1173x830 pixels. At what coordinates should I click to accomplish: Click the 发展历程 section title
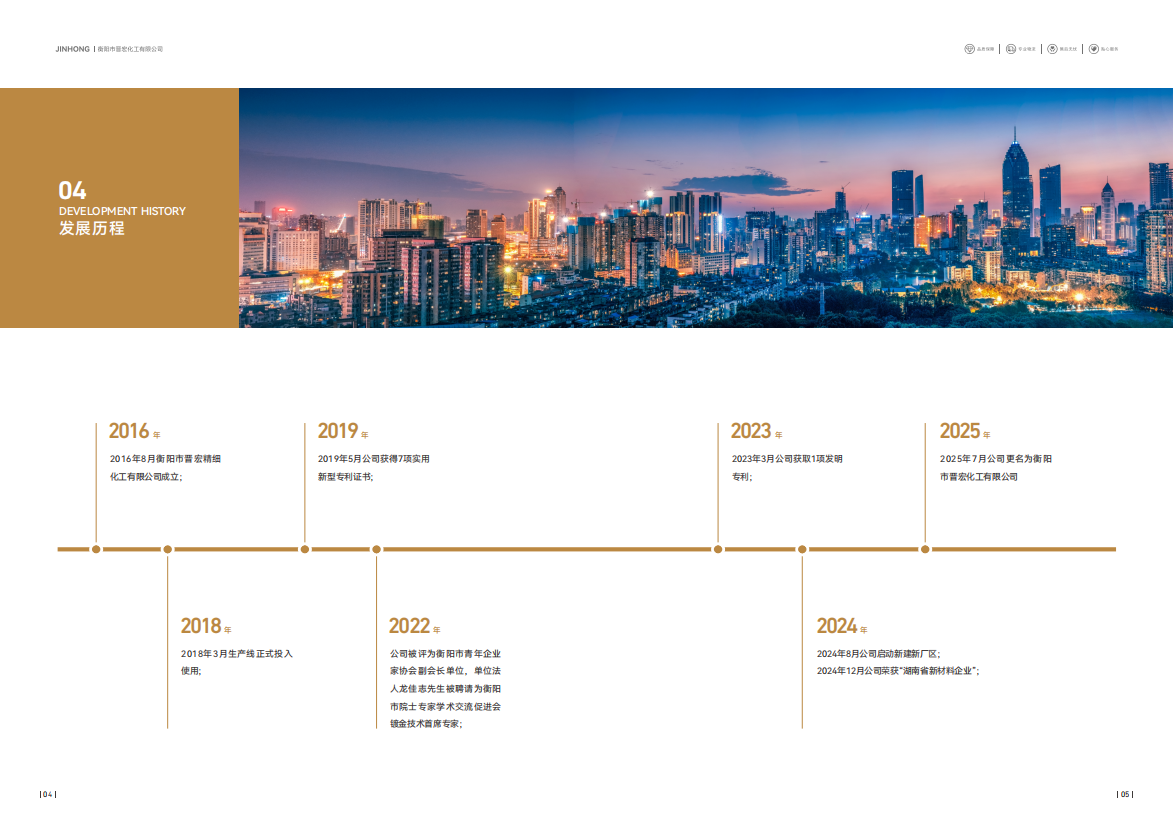(x=92, y=229)
